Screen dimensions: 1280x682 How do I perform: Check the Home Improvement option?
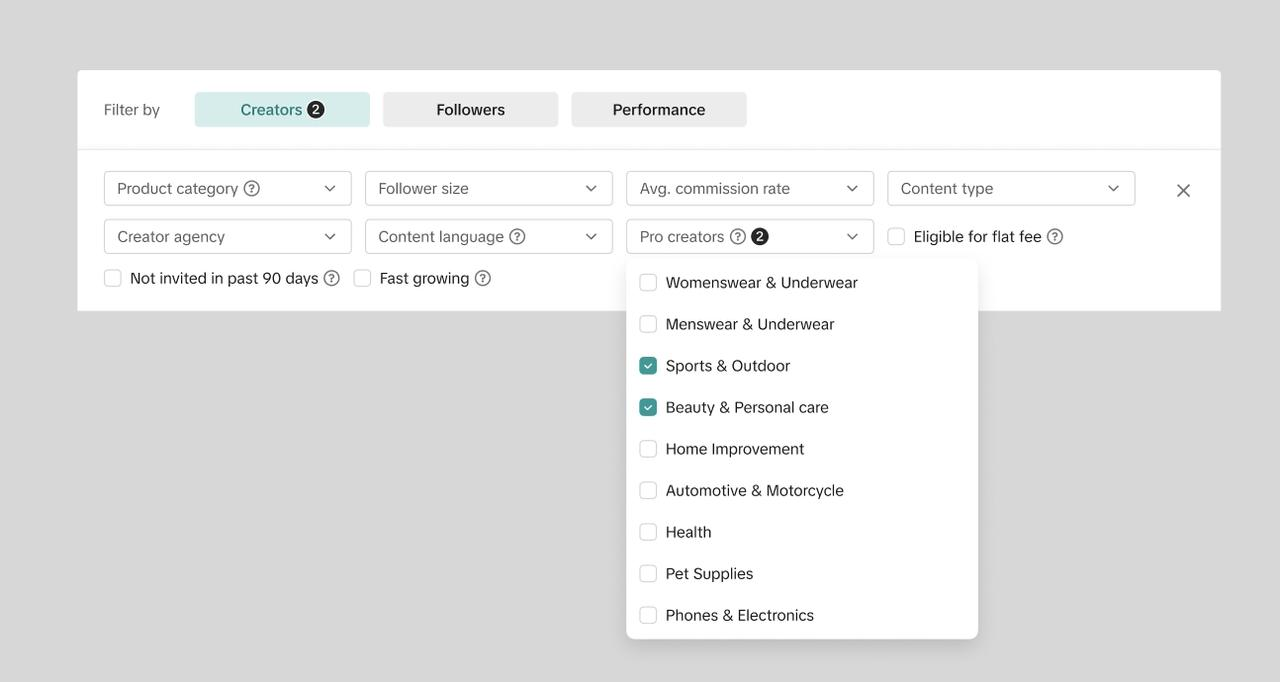648,449
